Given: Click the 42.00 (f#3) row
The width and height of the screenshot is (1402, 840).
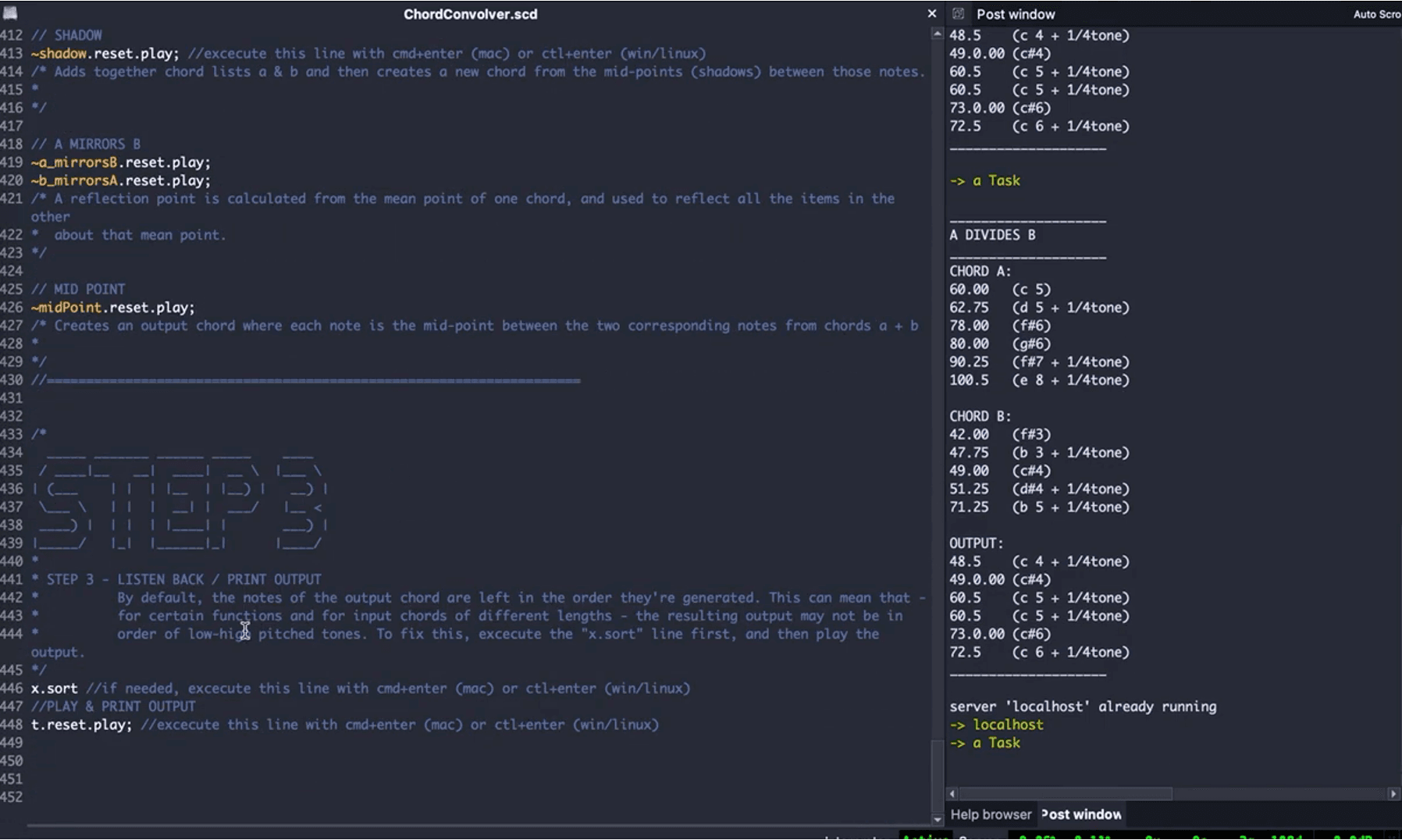Looking at the screenshot, I should 1000,434.
